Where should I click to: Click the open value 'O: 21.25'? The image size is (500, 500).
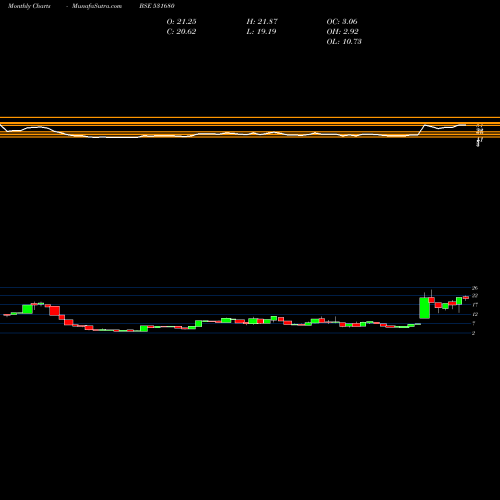click(x=181, y=22)
